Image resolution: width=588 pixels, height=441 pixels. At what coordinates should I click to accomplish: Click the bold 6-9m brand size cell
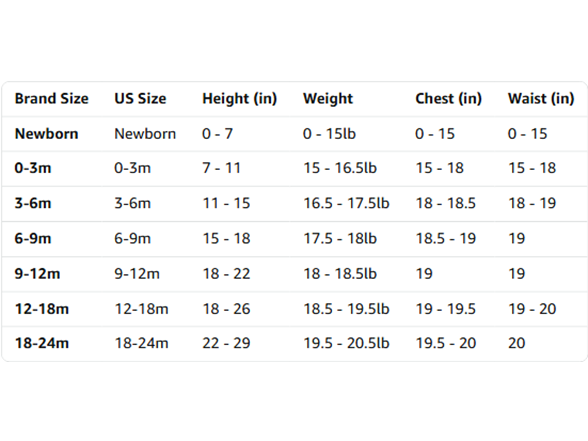pos(33,238)
